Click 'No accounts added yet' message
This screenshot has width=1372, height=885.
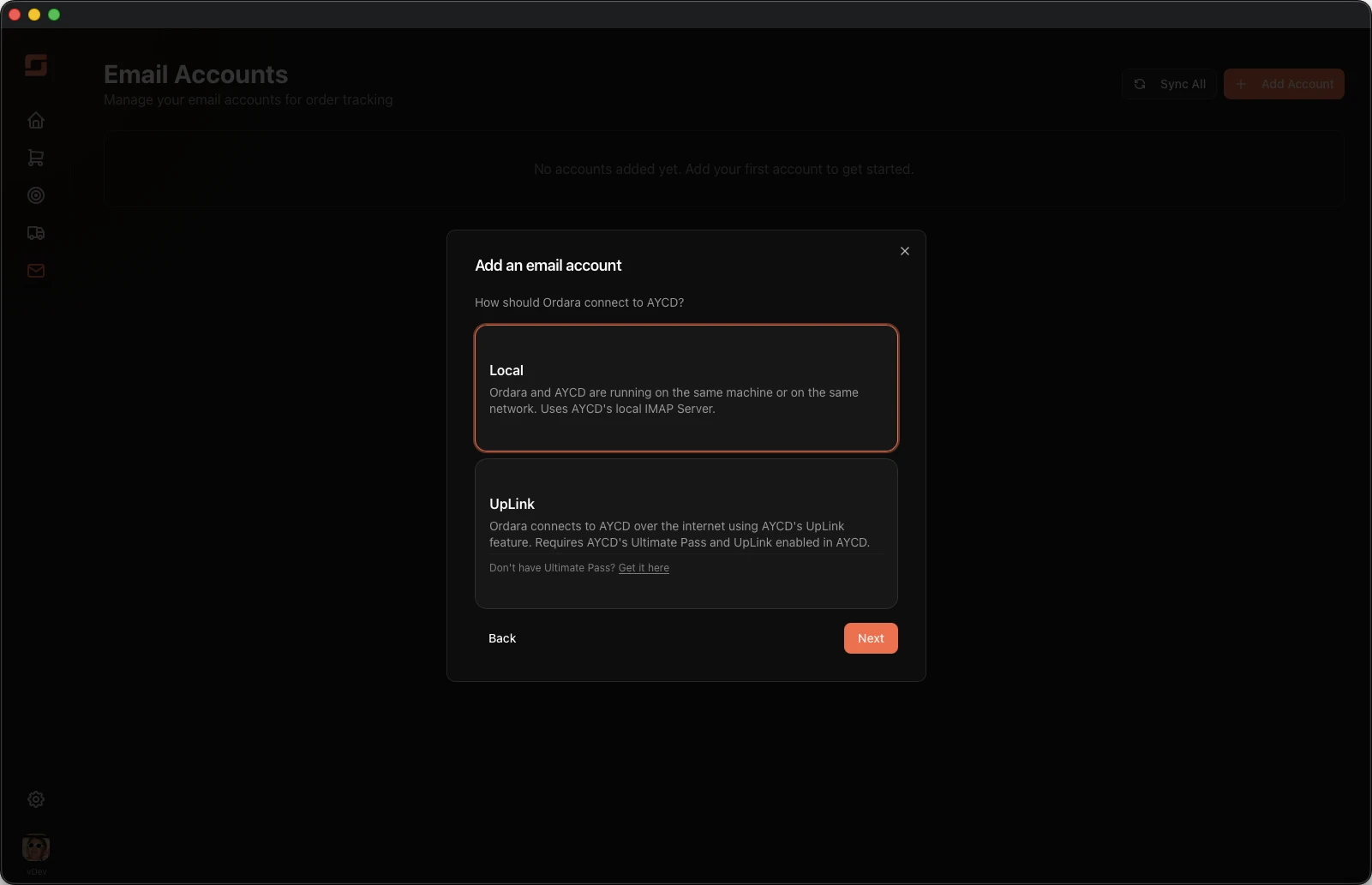click(724, 170)
